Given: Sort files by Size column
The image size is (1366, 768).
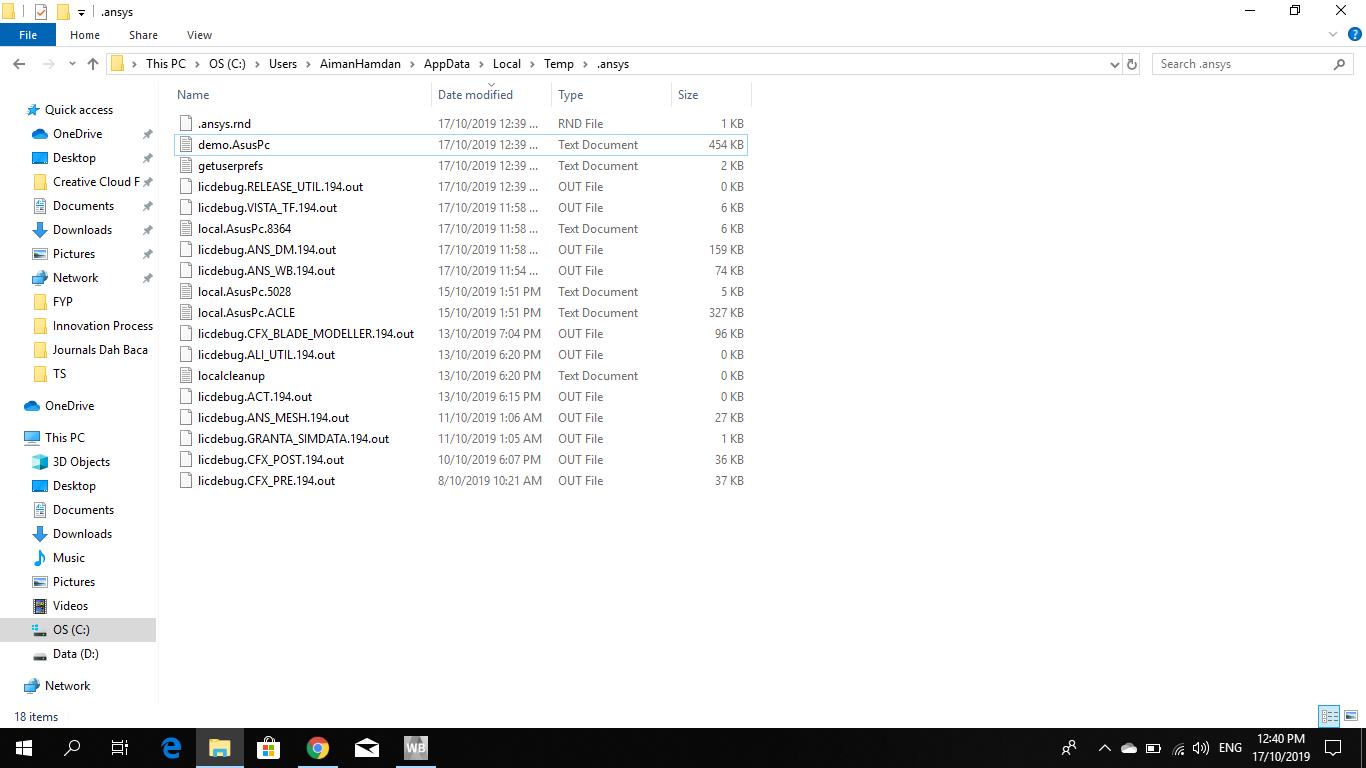Looking at the screenshot, I should pos(688,95).
